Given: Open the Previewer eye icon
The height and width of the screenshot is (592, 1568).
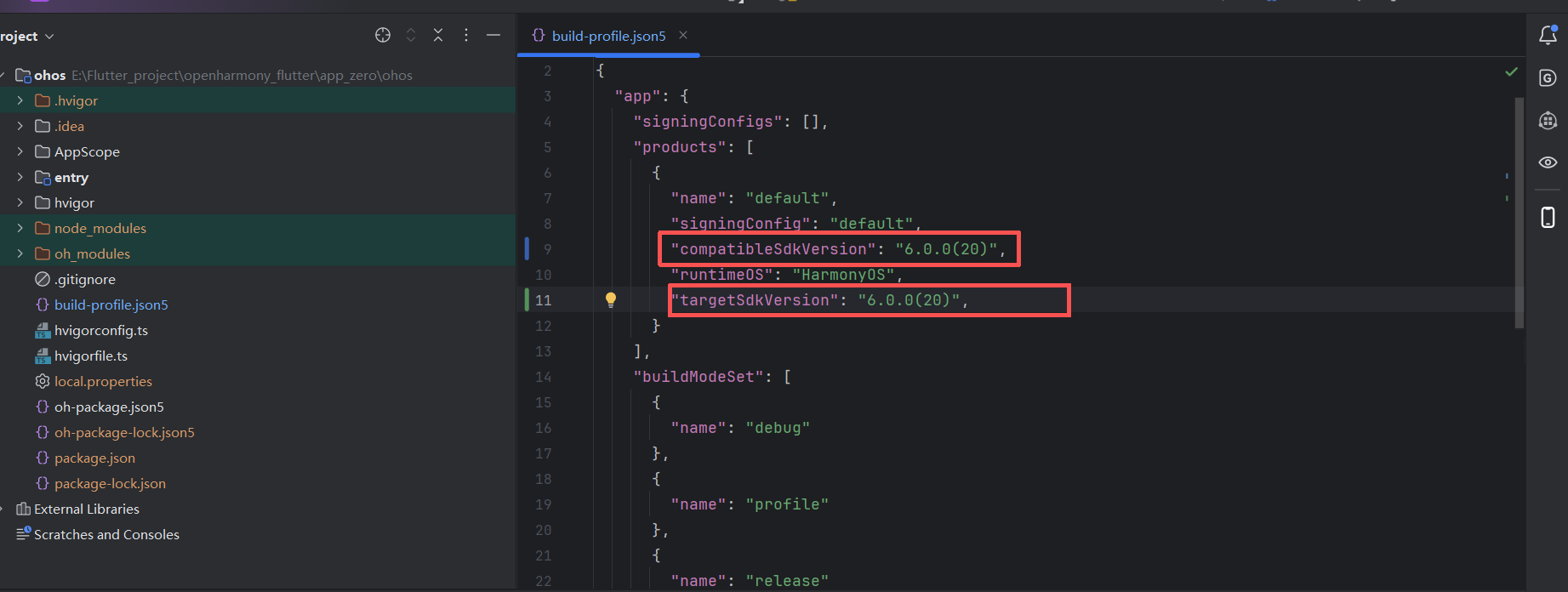Looking at the screenshot, I should 1548,162.
